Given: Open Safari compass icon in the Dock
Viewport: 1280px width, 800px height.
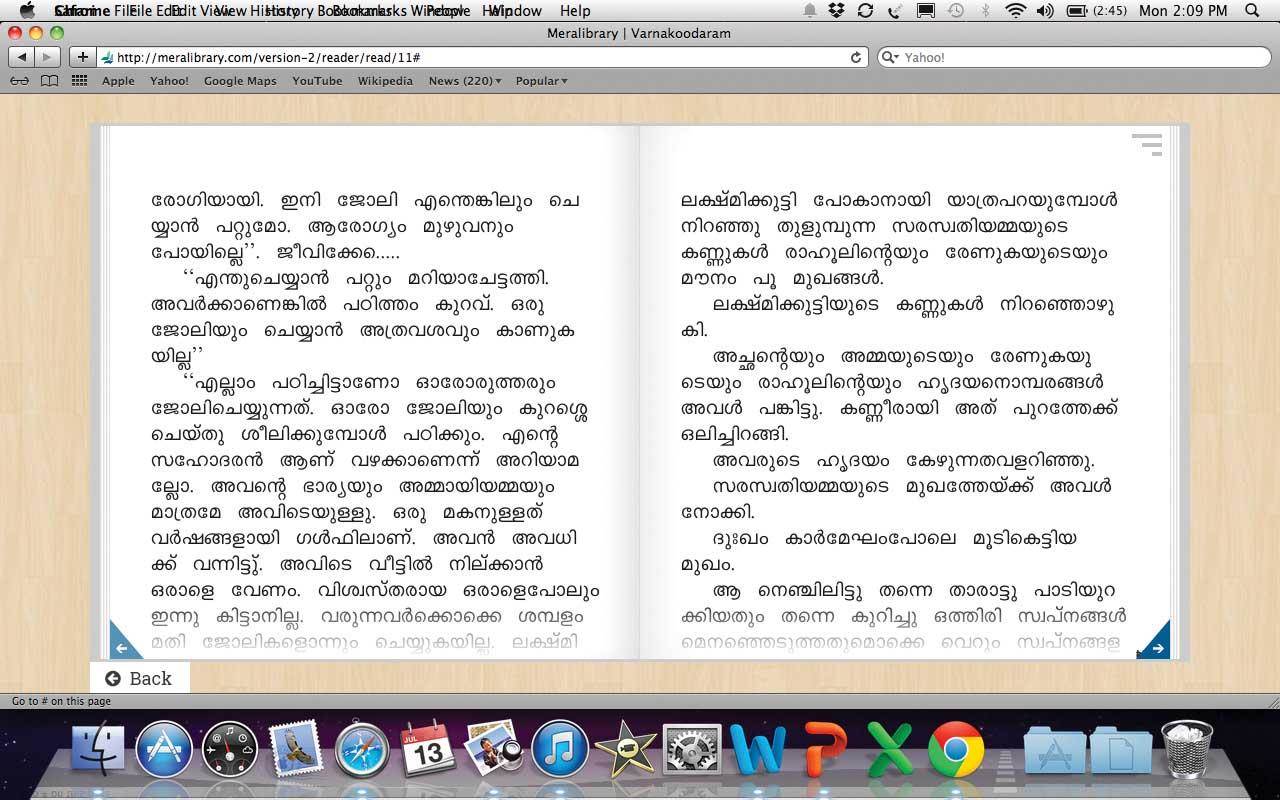Looking at the screenshot, I should [x=362, y=749].
